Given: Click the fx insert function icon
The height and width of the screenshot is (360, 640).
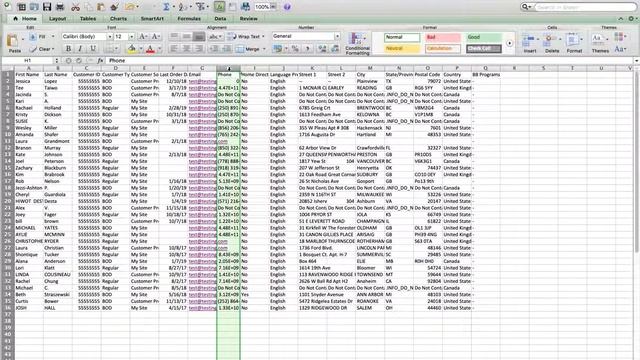Looking at the screenshot, I should tap(100, 60).
